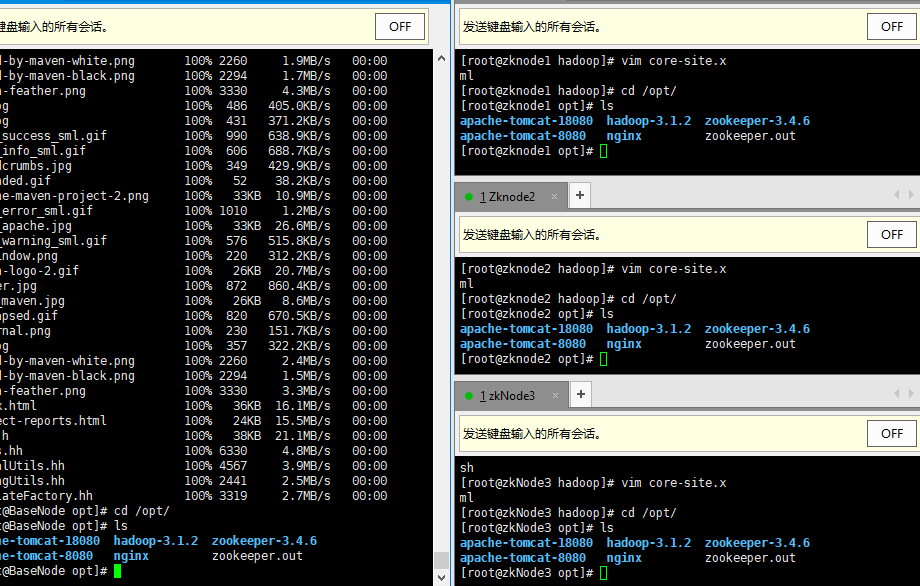This screenshot has width=920, height=586.
Task: Click keyboard-input broadcast message in zkNode3 pane
Action: [x=533, y=434]
